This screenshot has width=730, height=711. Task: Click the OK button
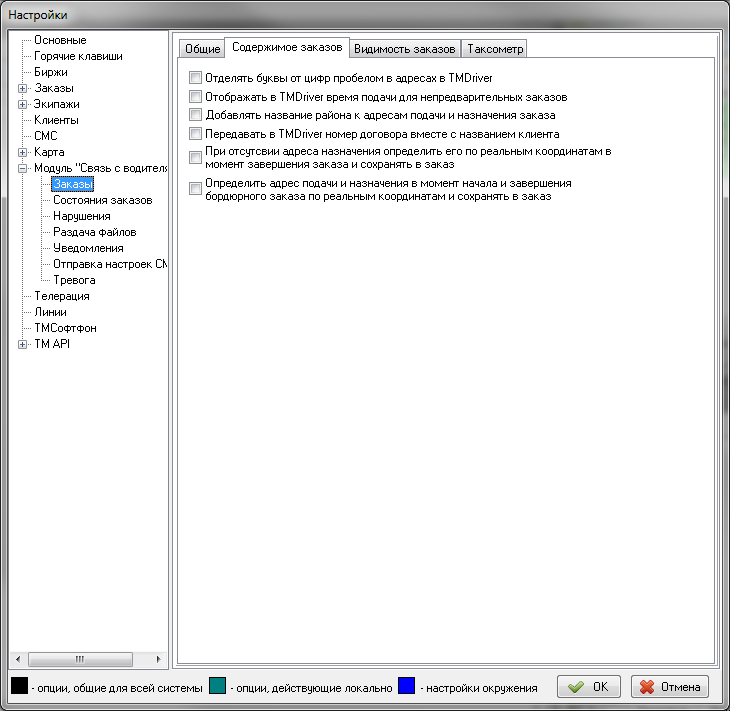589,687
